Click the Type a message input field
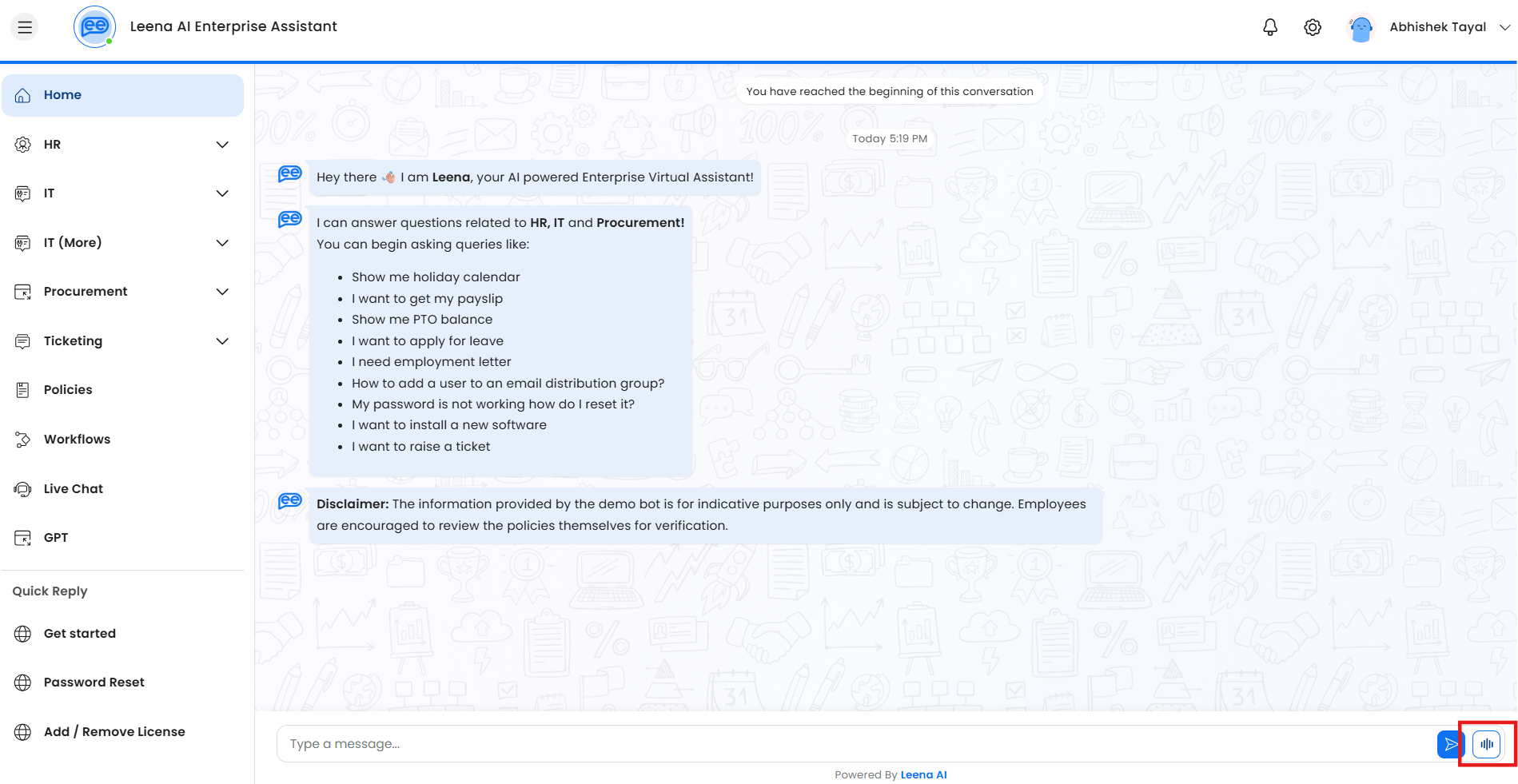This screenshot has width=1518, height=784. click(855, 744)
